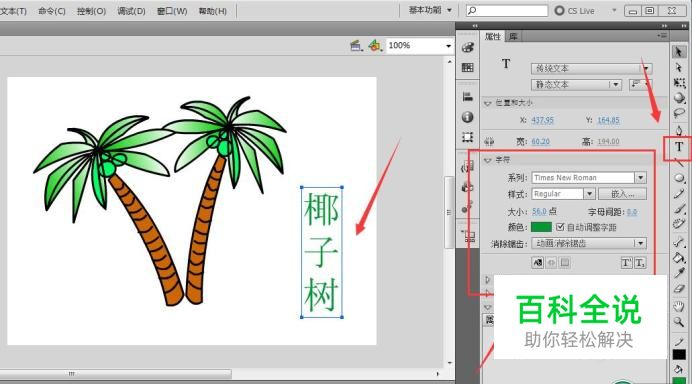Open the Regular style dropdown
Viewport: 692px width, 384px height.
click(x=563, y=194)
